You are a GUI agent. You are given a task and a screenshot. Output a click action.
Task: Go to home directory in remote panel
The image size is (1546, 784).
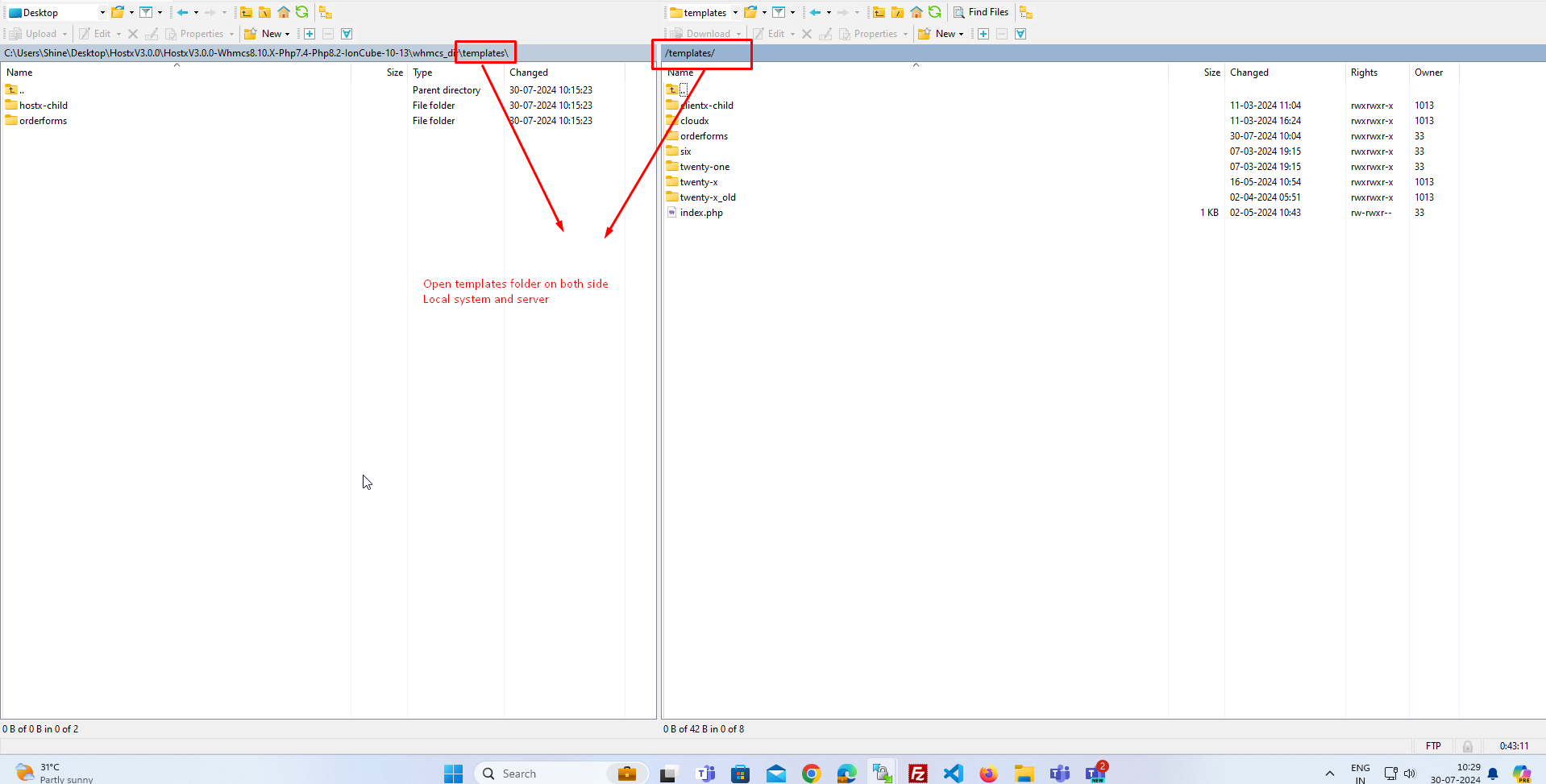[x=916, y=12]
